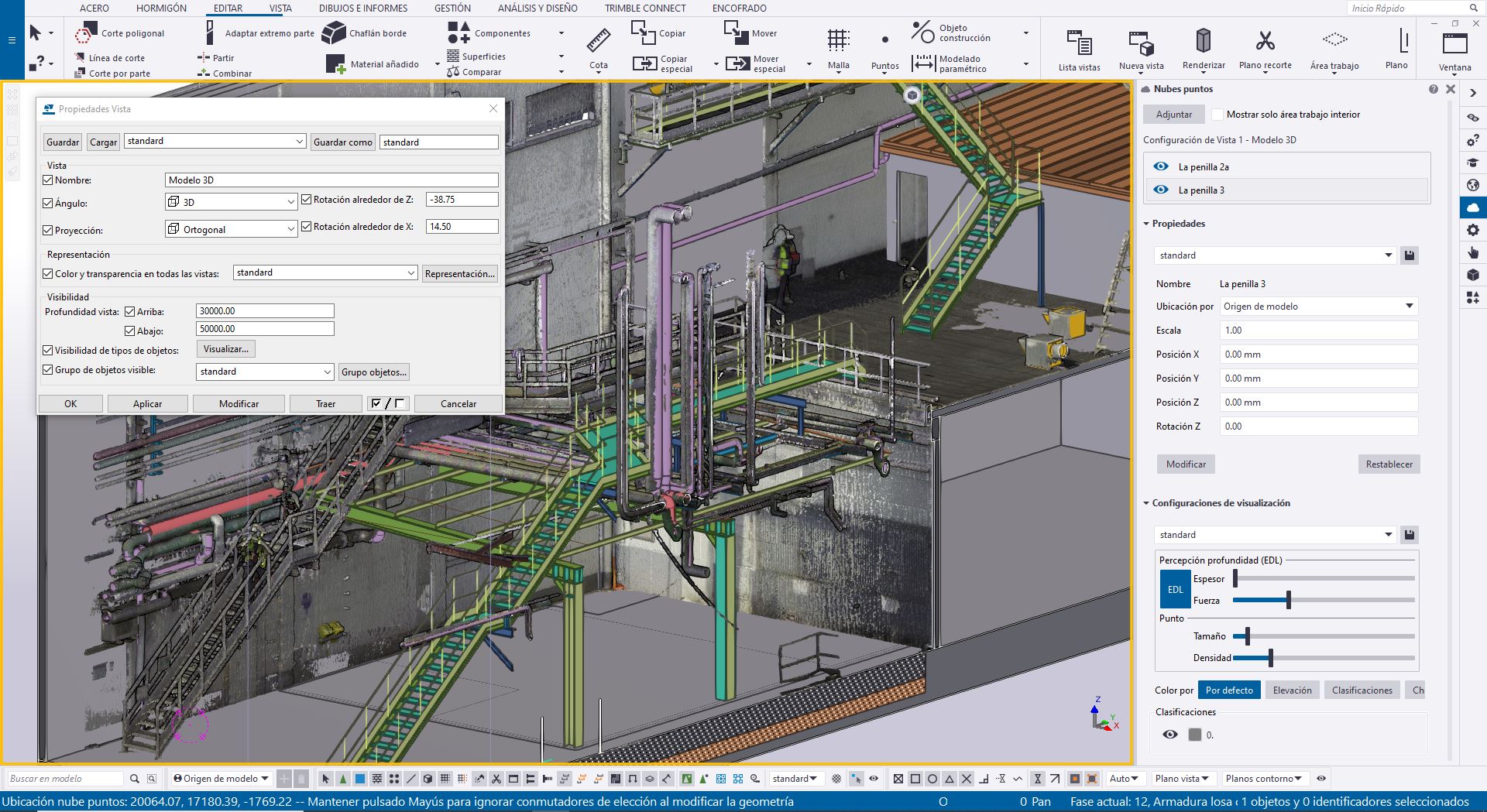The width and height of the screenshot is (1487, 812).
Task: Save the Propiedades standard preset via disk icon
Action: point(1410,255)
